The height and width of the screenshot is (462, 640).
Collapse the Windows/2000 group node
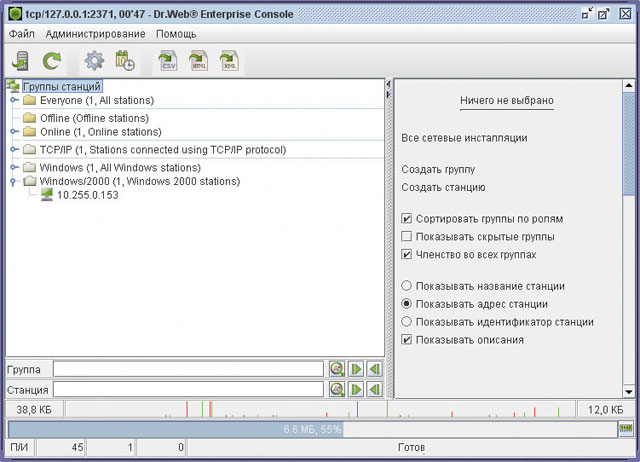click(x=13, y=182)
